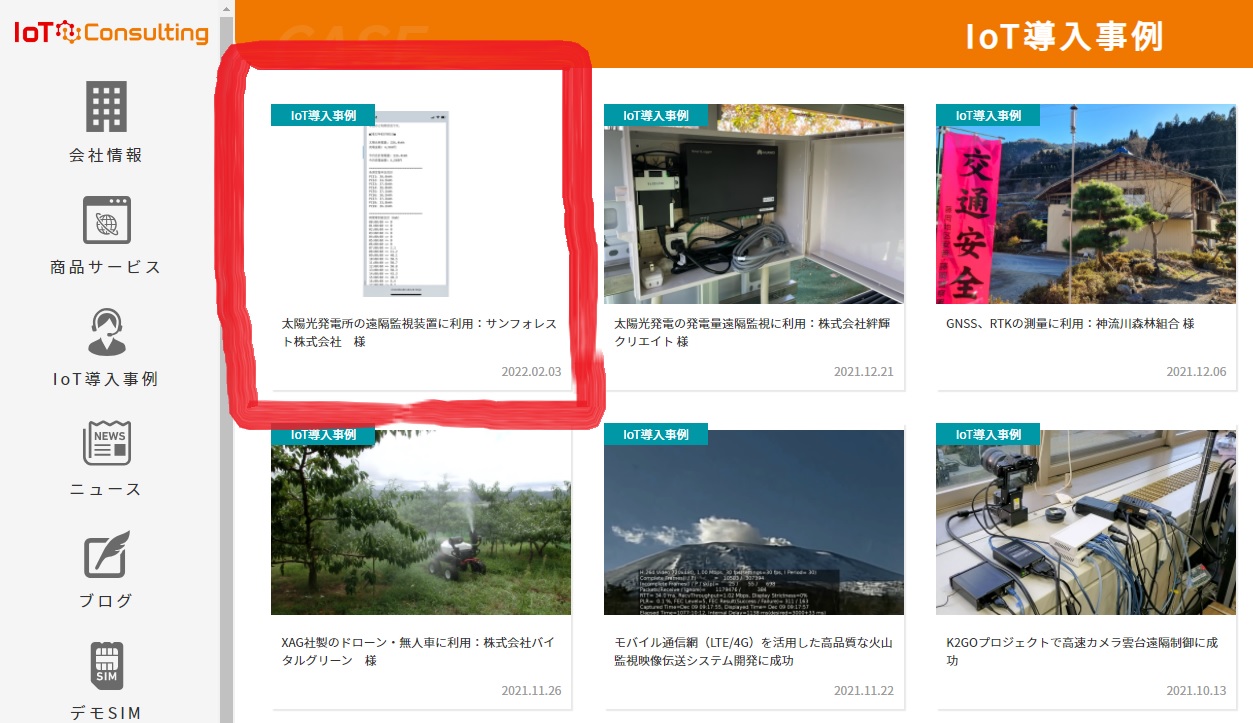1253x723 pixels.
Task: Open the K2GO high-speed camera article title
Action: [1082, 651]
